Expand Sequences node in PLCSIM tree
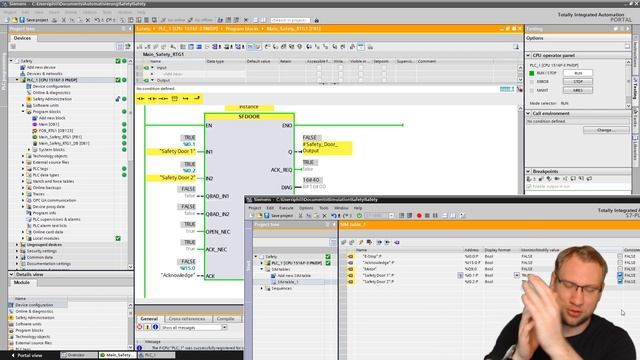Screen dimensions: 640x360 pos(262,289)
